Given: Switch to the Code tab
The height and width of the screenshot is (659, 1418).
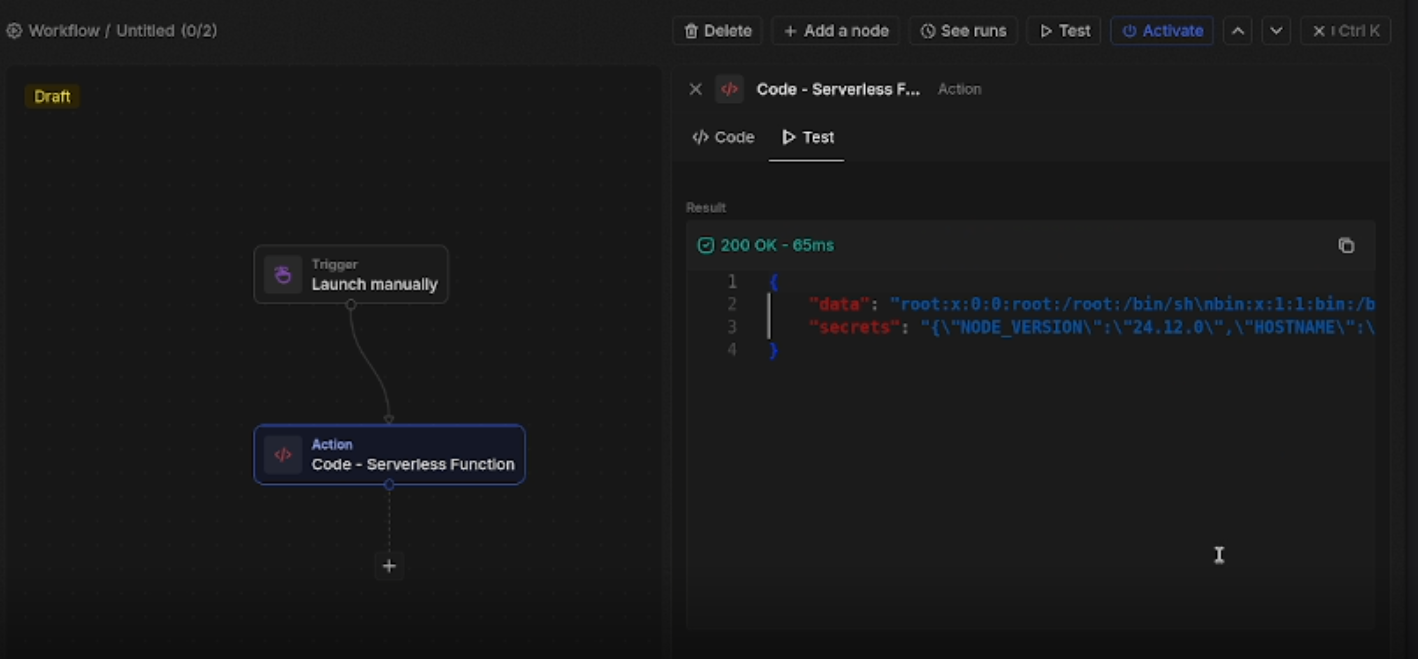Looking at the screenshot, I should point(722,137).
